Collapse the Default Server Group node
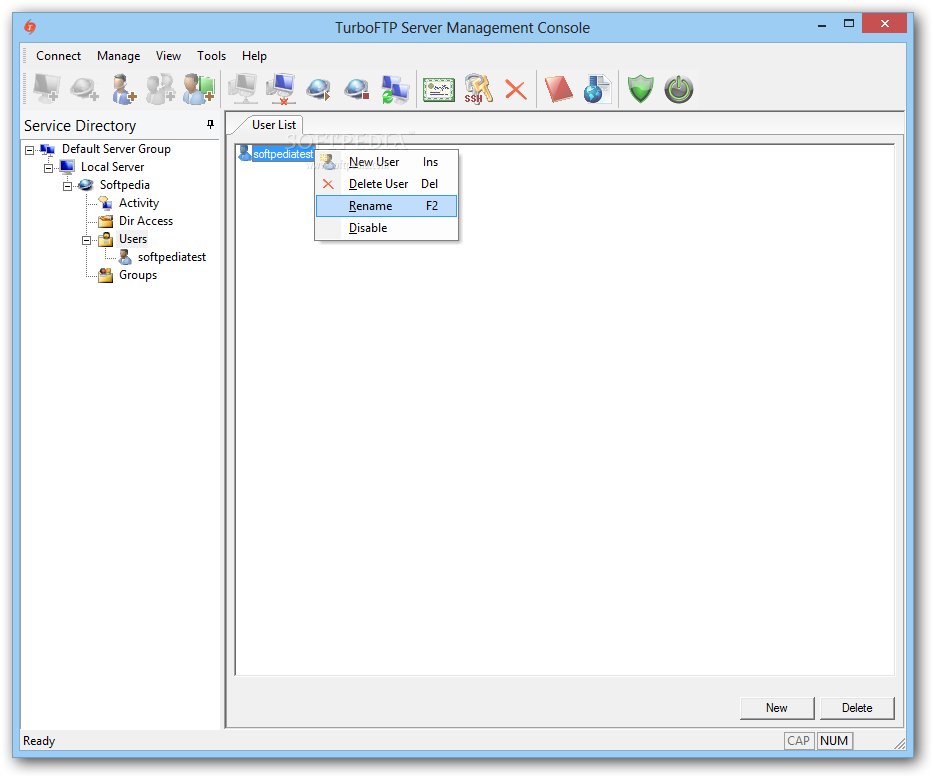Screen dimensions: 934x778 point(29,150)
